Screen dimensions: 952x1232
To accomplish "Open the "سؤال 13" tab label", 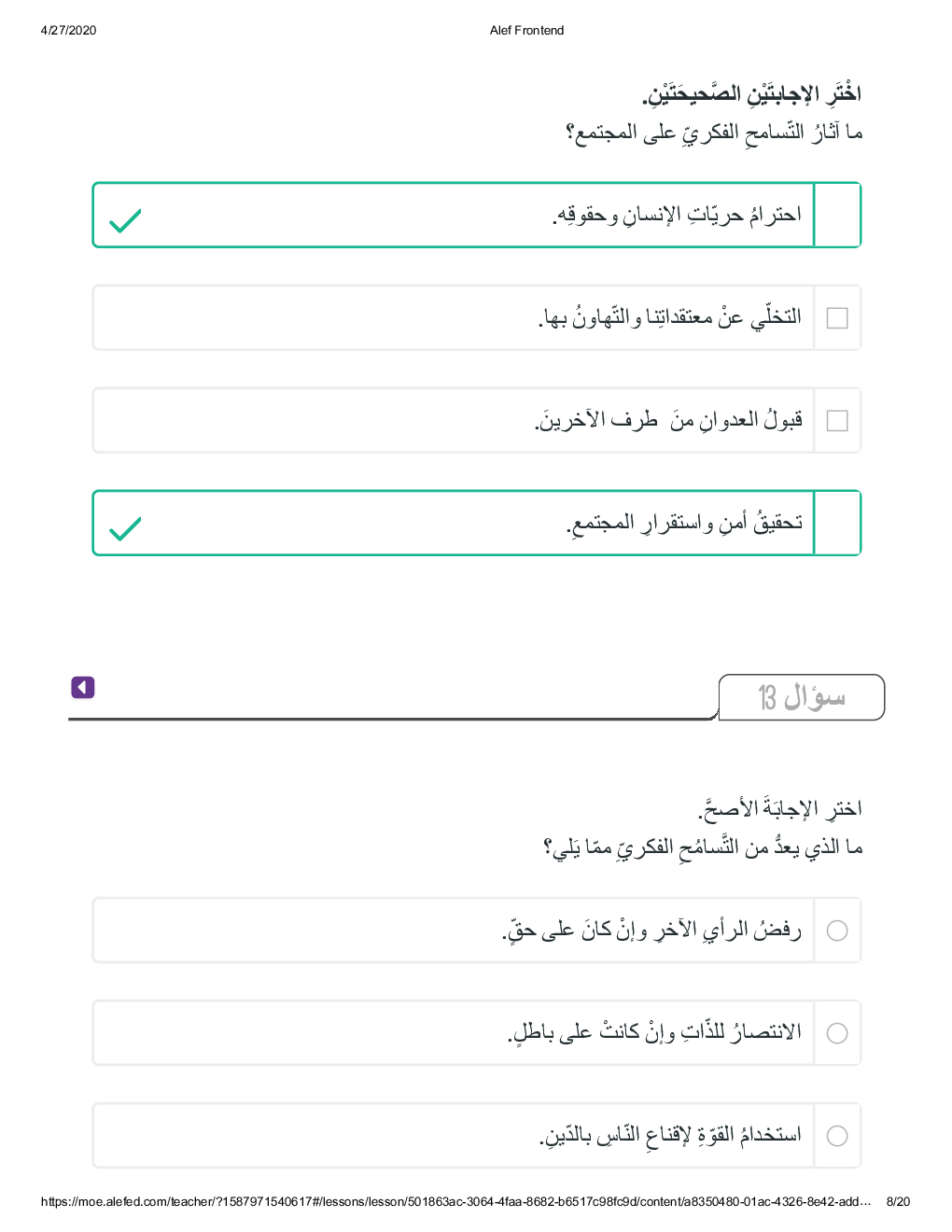I will (x=801, y=697).
